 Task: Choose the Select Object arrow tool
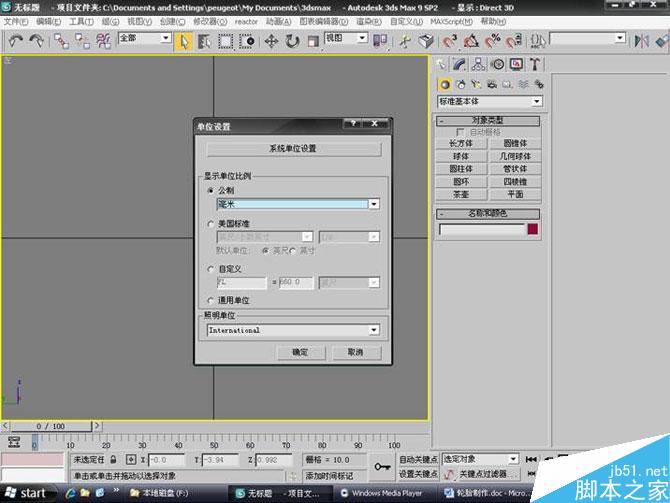[x=184, y=41]
